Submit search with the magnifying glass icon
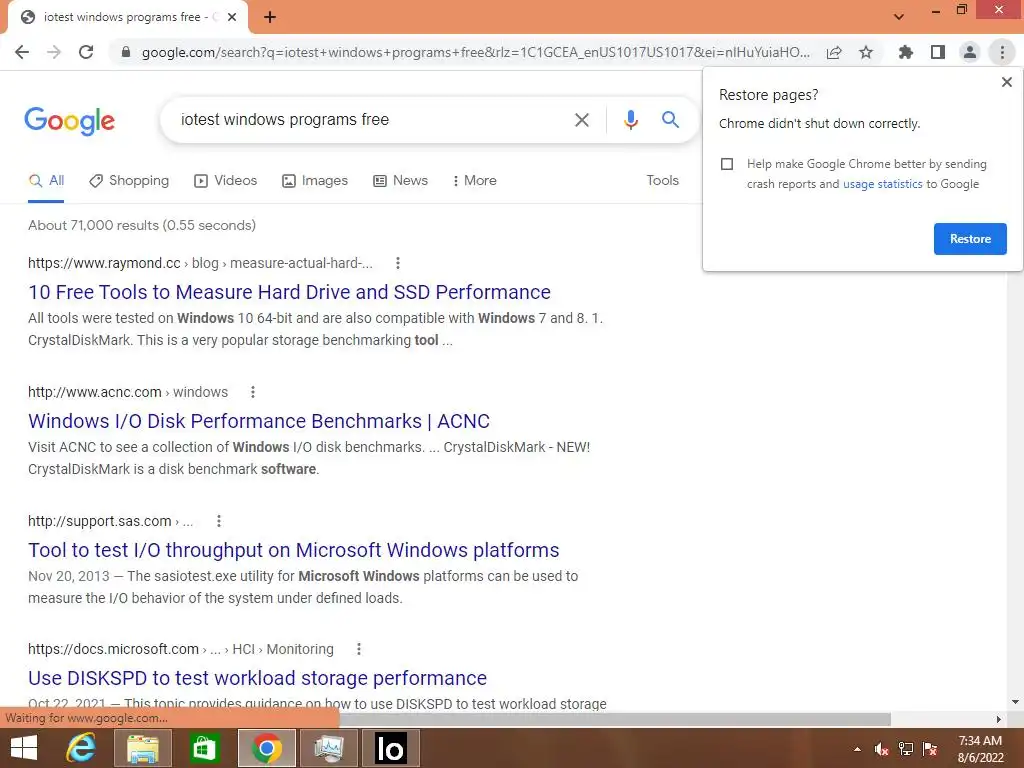1024x768 pixels. tap(670, 120)
